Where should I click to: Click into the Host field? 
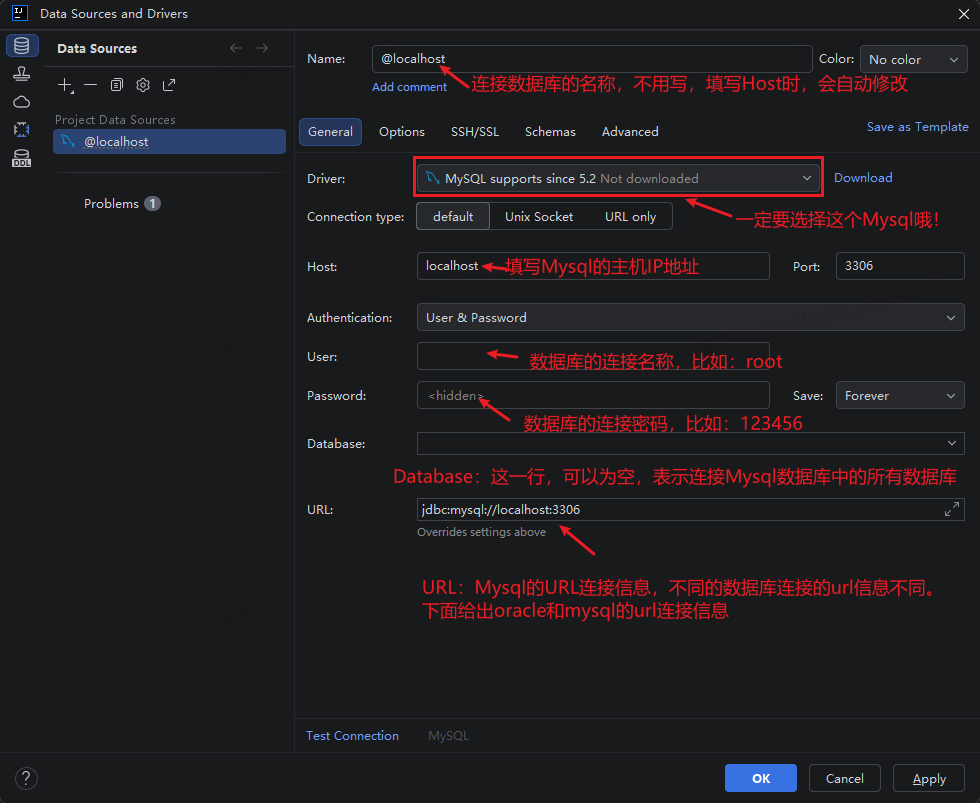click(593, 266)
